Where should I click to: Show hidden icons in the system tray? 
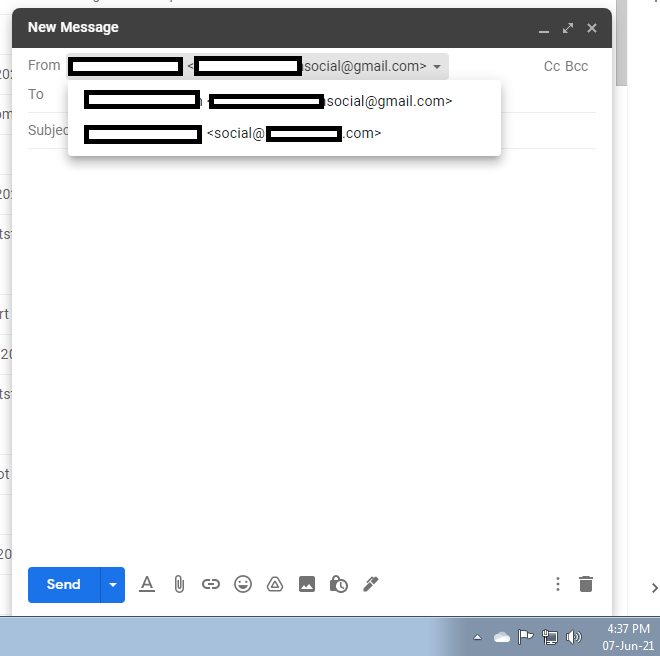coord(477,637)
